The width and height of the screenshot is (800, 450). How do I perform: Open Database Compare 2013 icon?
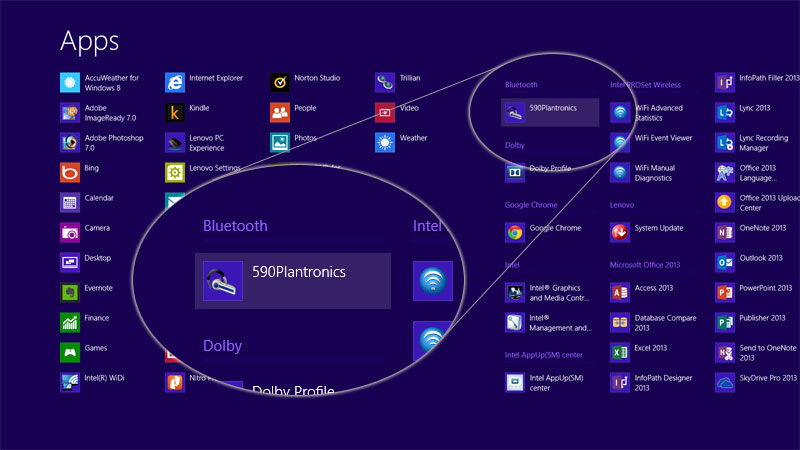pyautogui.click(x=620, y=322)
